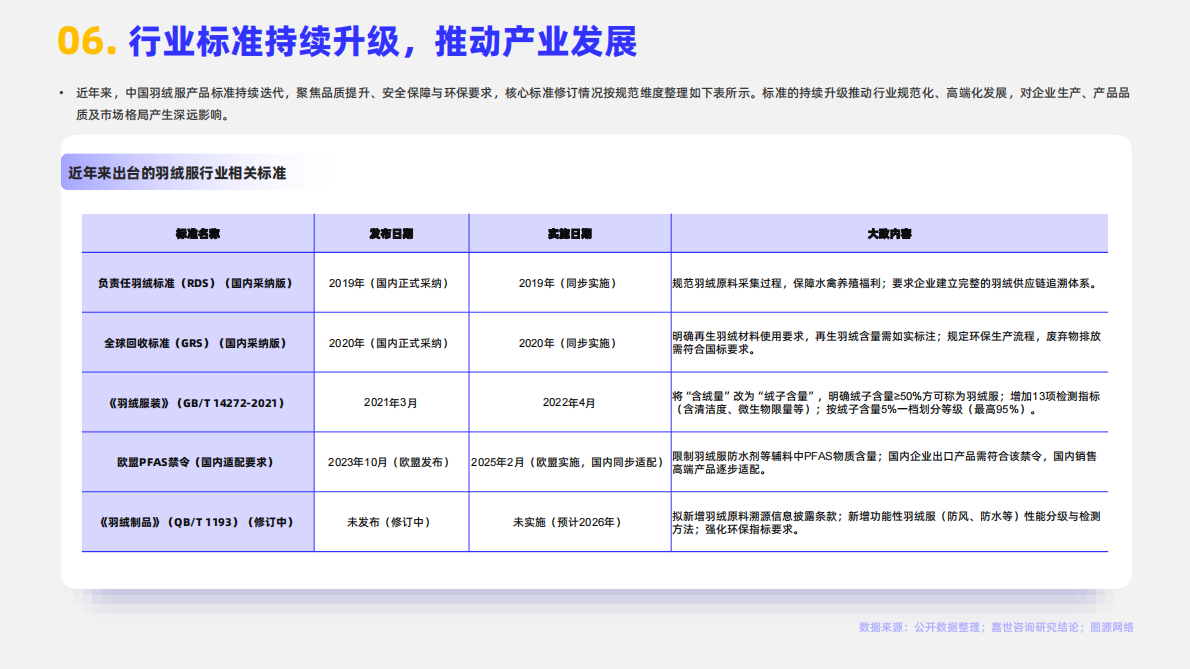Select cell '《羽绒服装》（GB/T 14272-2021）'
The image size is (1190, 669).
click(198, 403)
